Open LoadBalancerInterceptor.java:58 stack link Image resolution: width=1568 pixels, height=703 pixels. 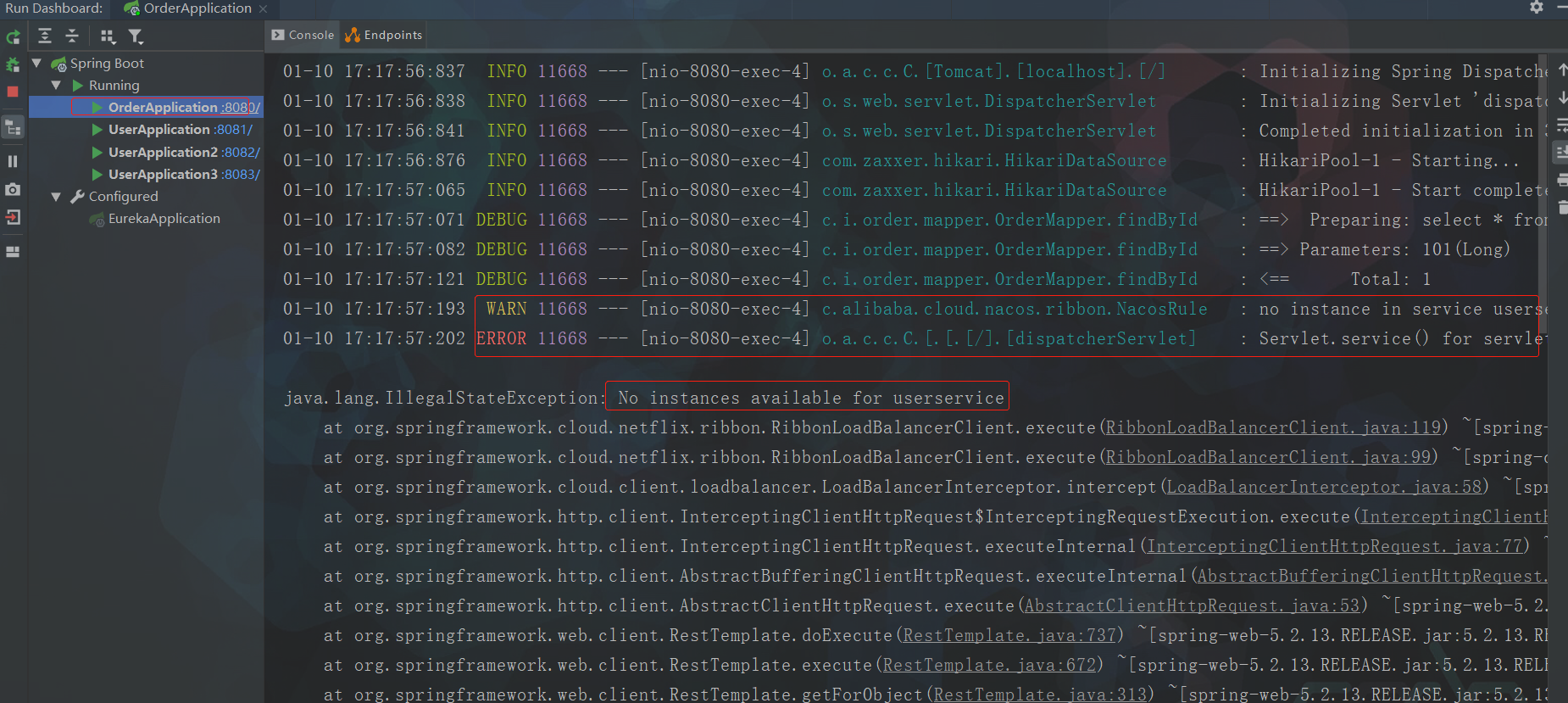[x=1324, y=487]
